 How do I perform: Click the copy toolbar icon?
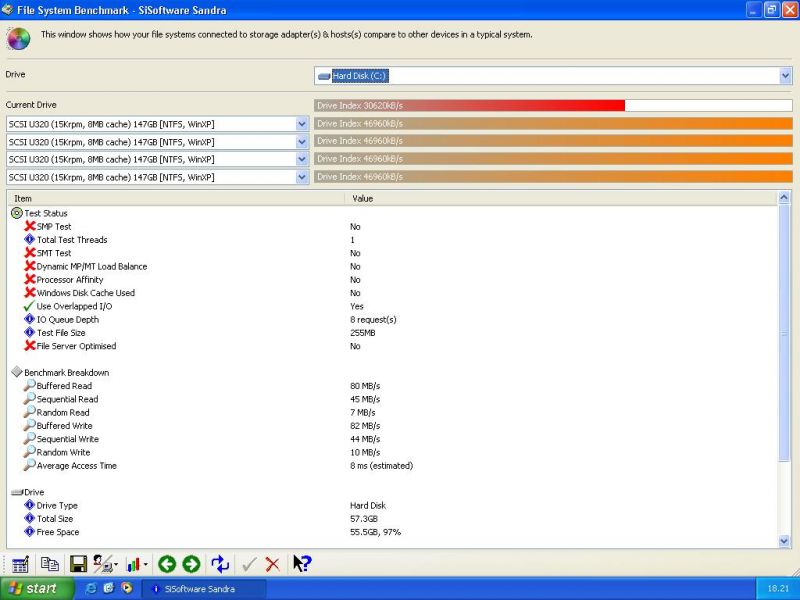tap(49, 564)
